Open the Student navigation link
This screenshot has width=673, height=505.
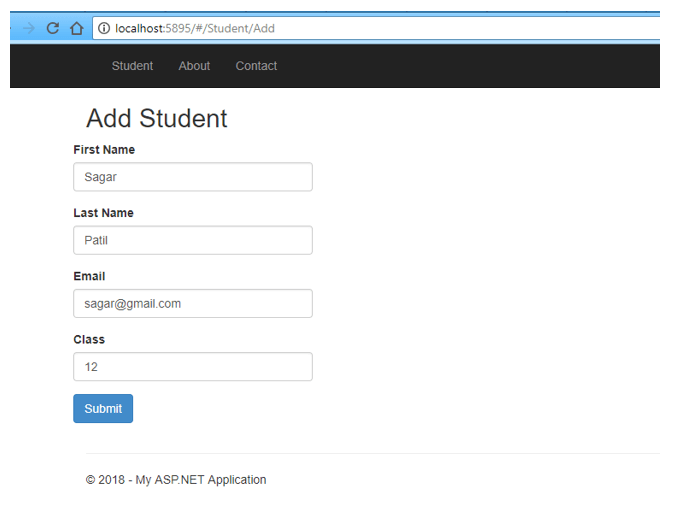tap(132, 66)
